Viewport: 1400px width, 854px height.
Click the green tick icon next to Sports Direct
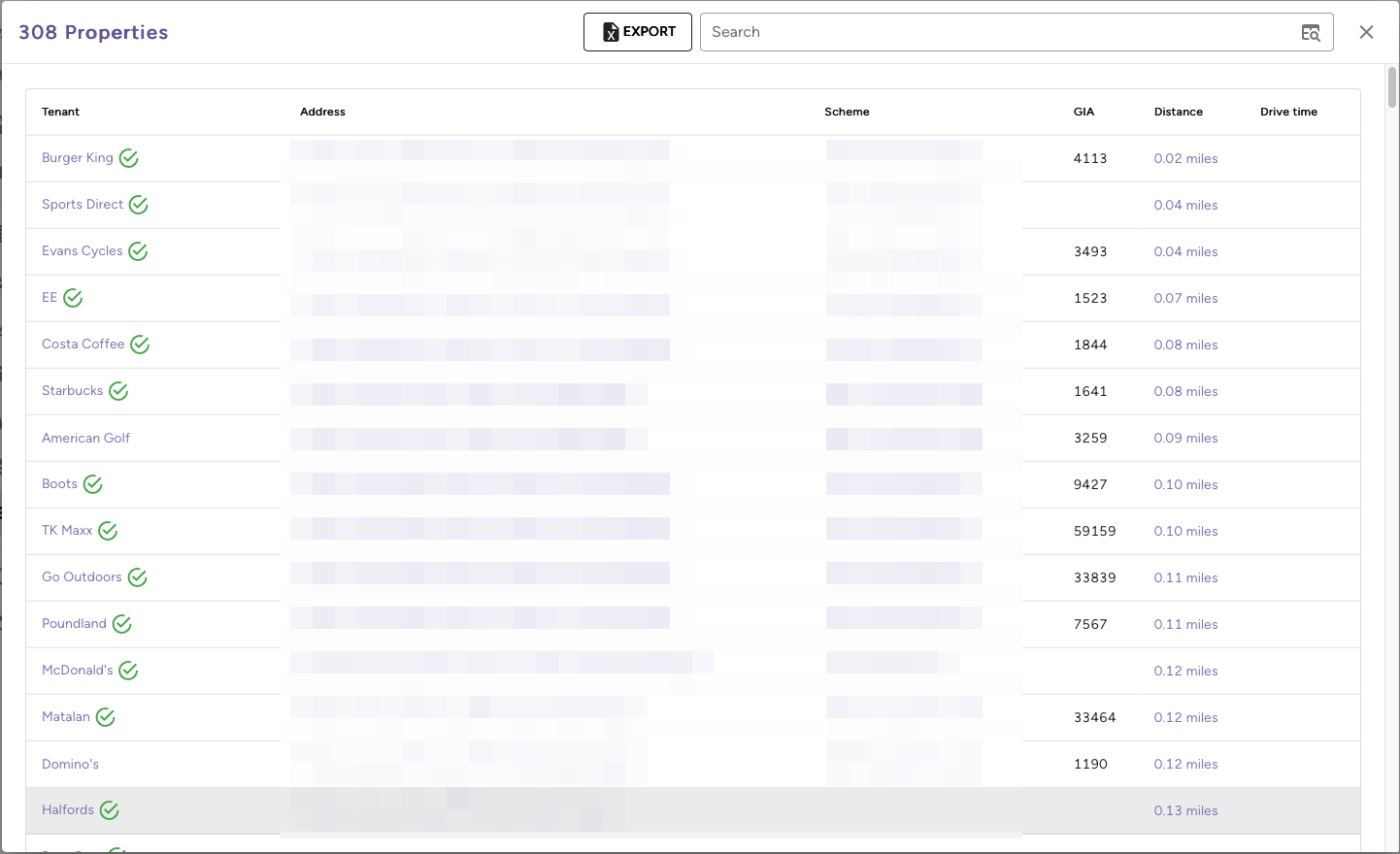pyautogui.click(x=137, y=205)
